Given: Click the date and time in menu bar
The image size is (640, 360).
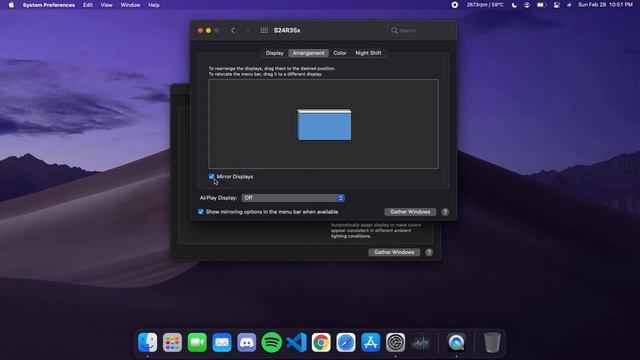Looking at the screenshot, I should coord(605,5).
